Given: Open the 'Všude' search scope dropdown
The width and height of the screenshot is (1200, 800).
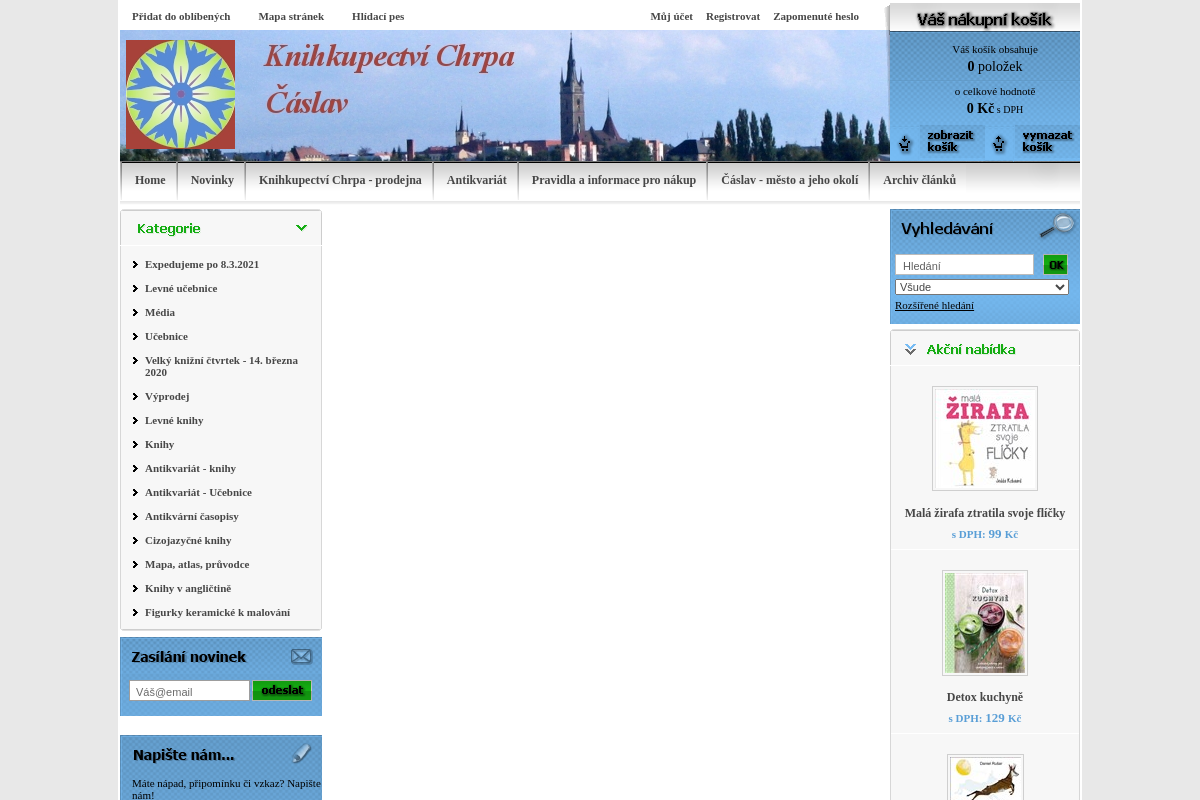Looking at the screenshot, I should coord(981,287).
